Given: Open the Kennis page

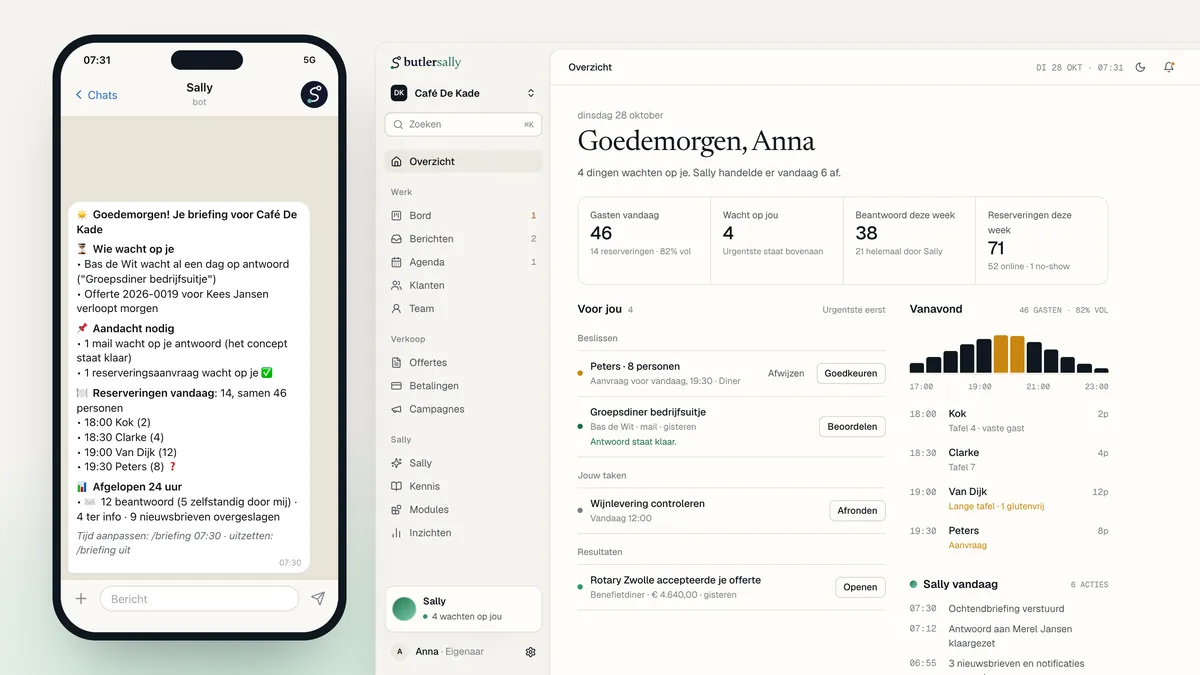Looking at the screenshot, I should [463, 486].
